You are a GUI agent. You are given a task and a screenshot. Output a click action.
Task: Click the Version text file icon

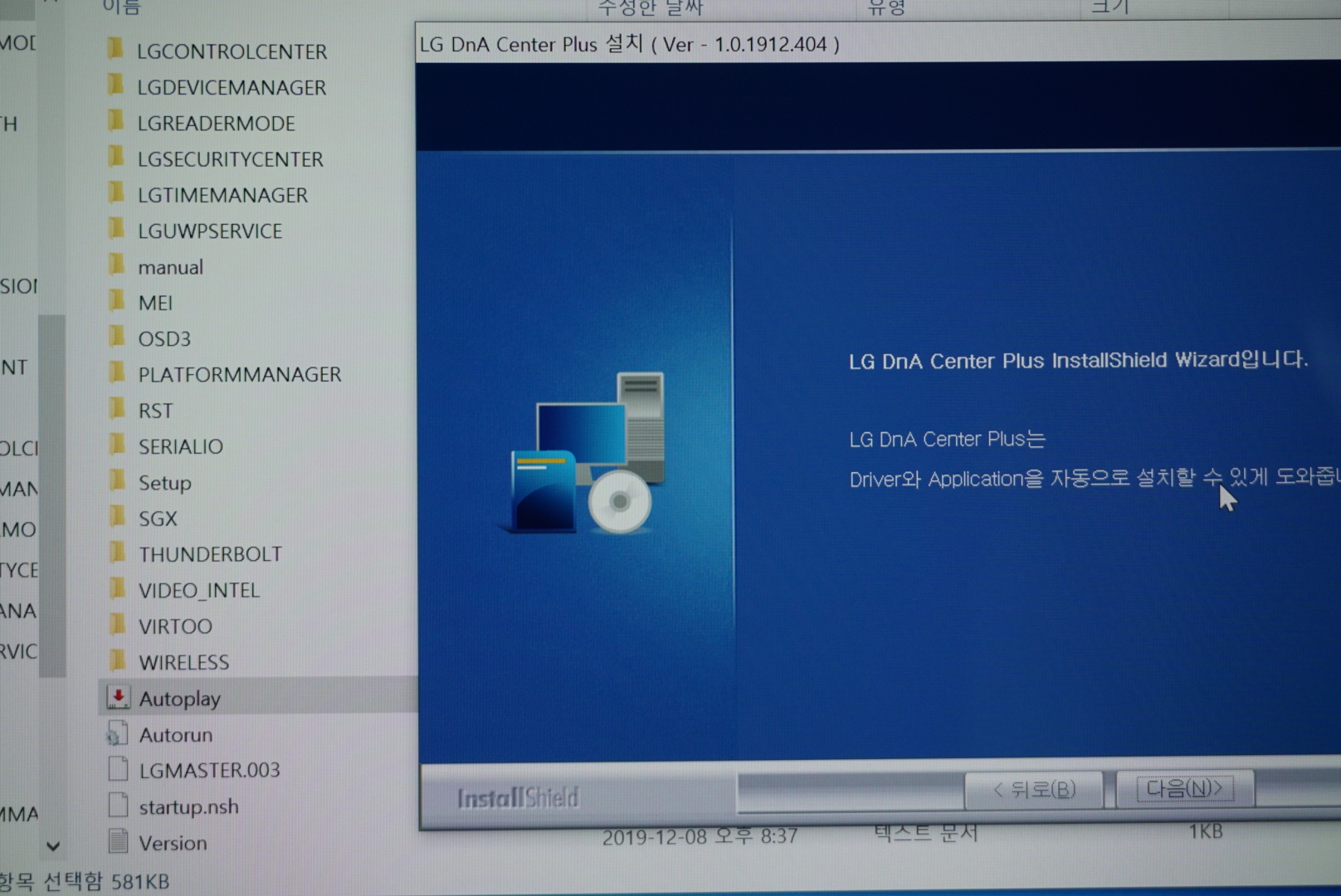point(119,841)
